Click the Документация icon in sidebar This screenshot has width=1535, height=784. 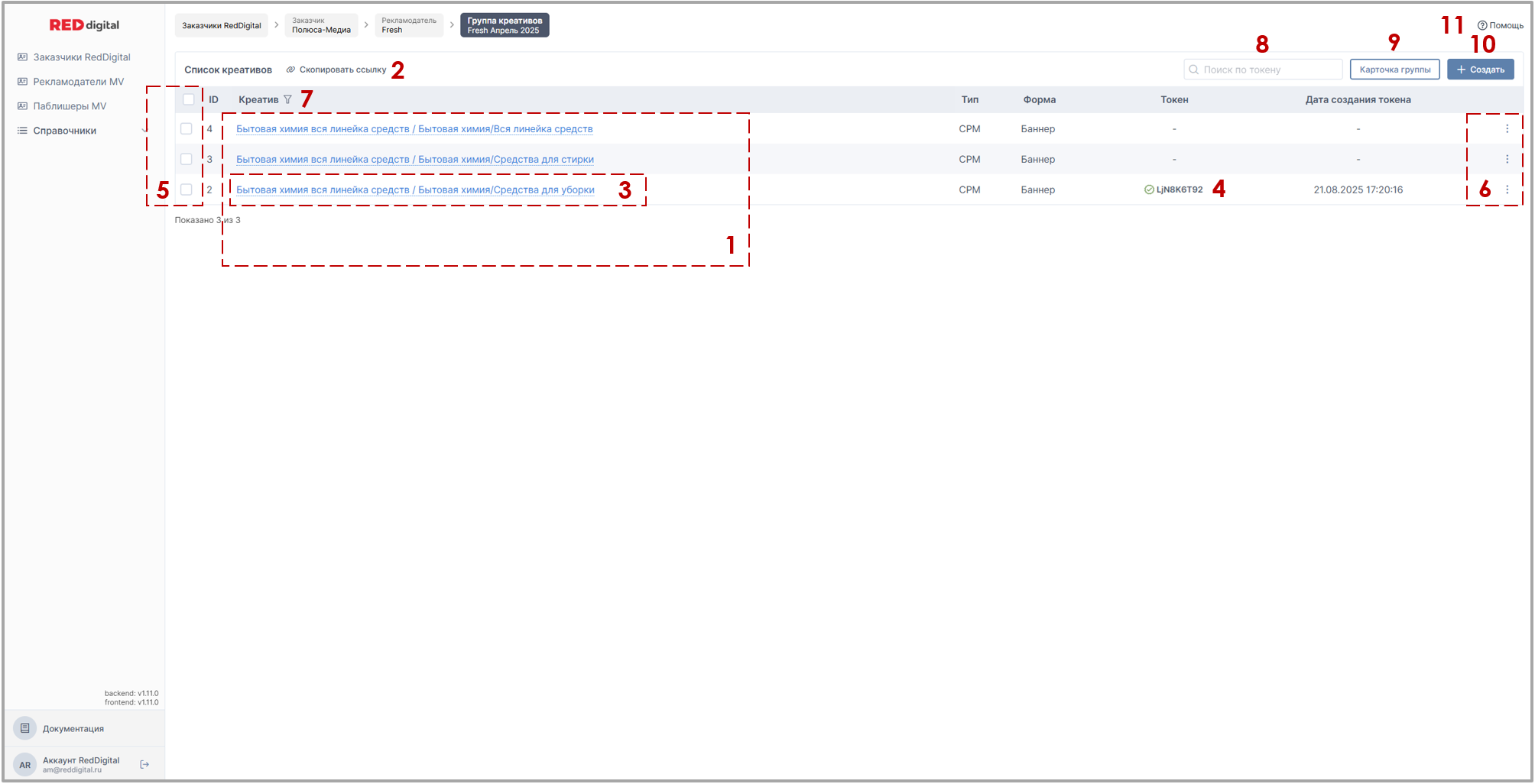(x=25, y=728)
